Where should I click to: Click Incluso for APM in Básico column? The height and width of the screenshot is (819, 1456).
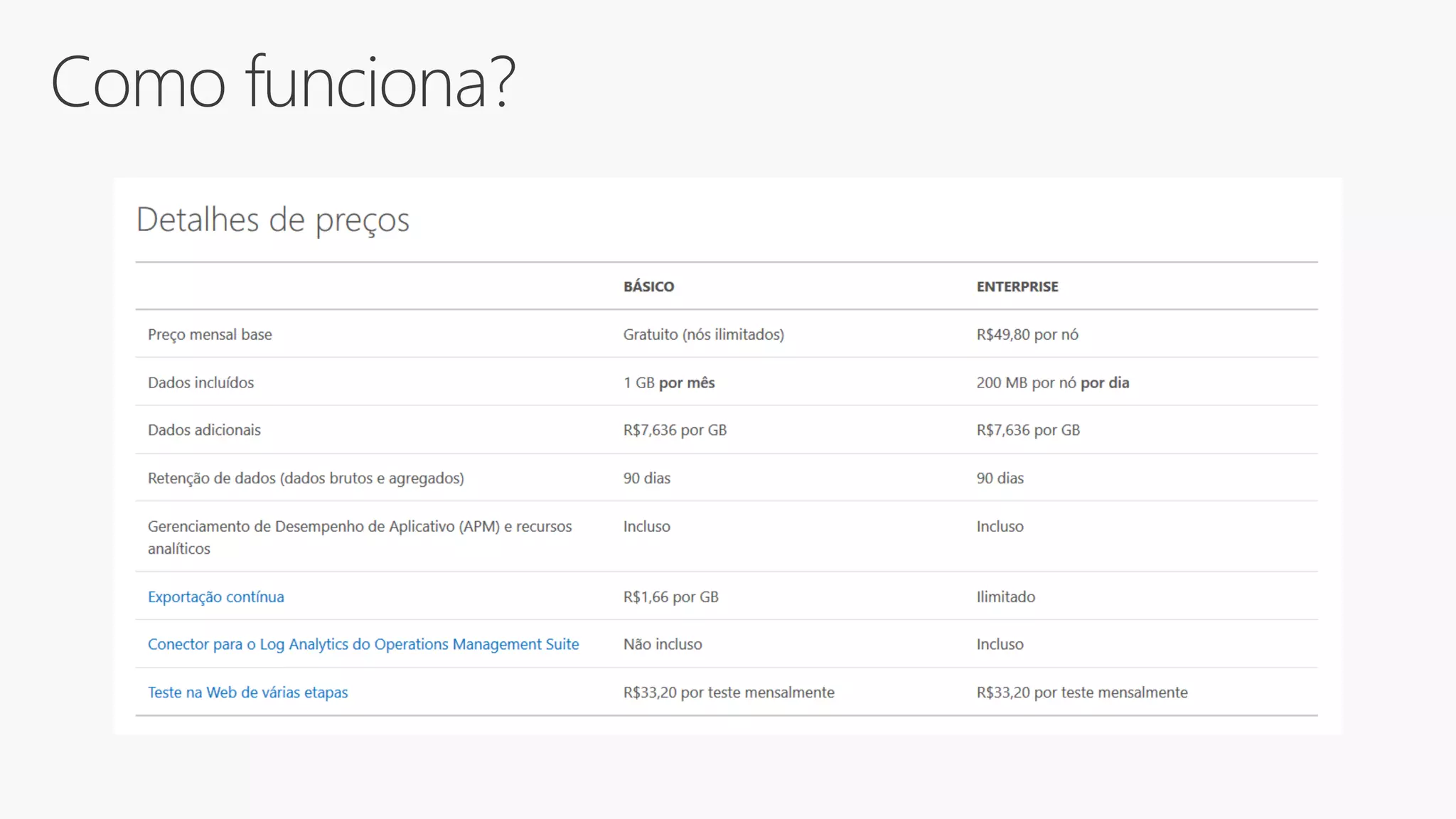click(647, 526)
